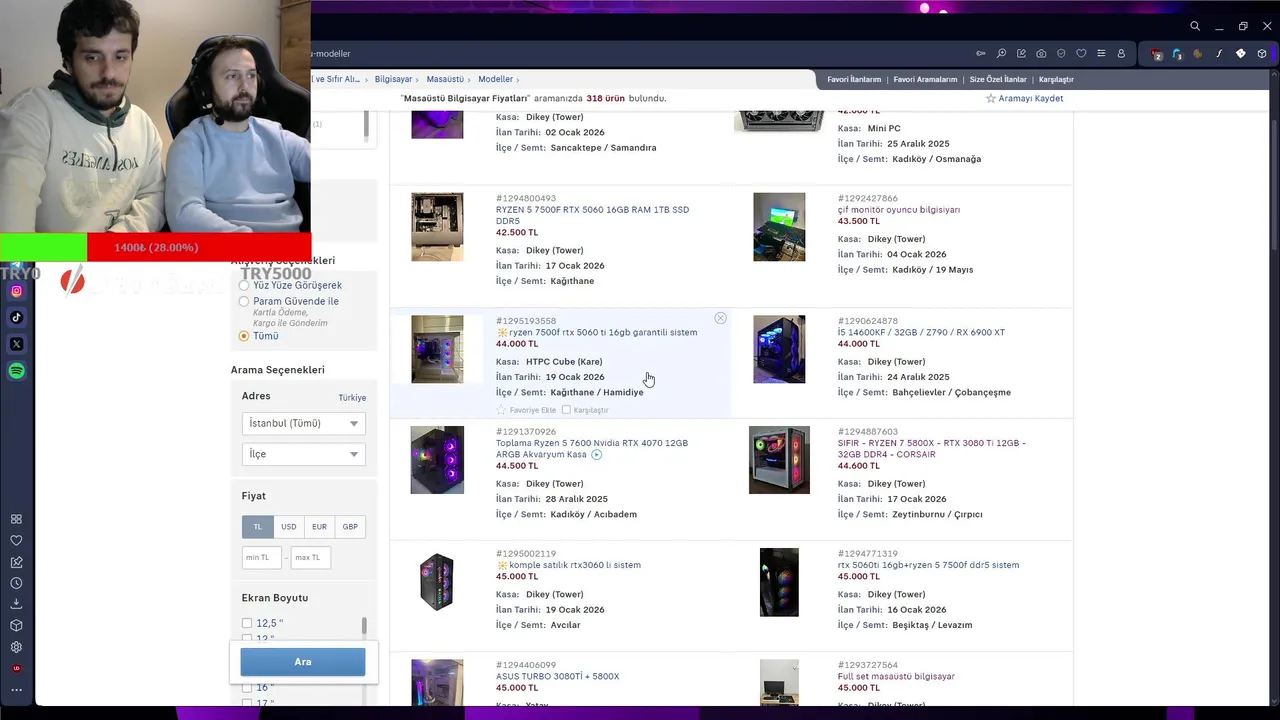Open Favori Aramalarım menu
The width and height of the screenshot is (1280, 720).
coord(925,79)
